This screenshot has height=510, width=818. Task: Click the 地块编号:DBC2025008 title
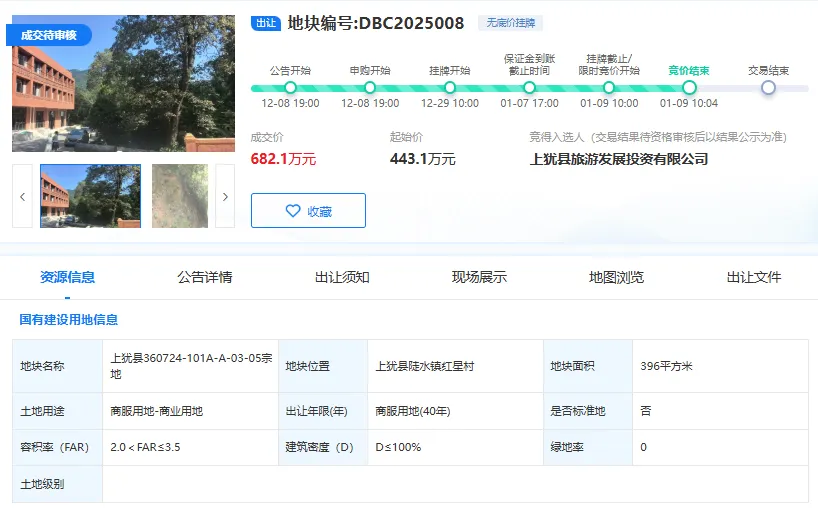[x=376, y=23]
